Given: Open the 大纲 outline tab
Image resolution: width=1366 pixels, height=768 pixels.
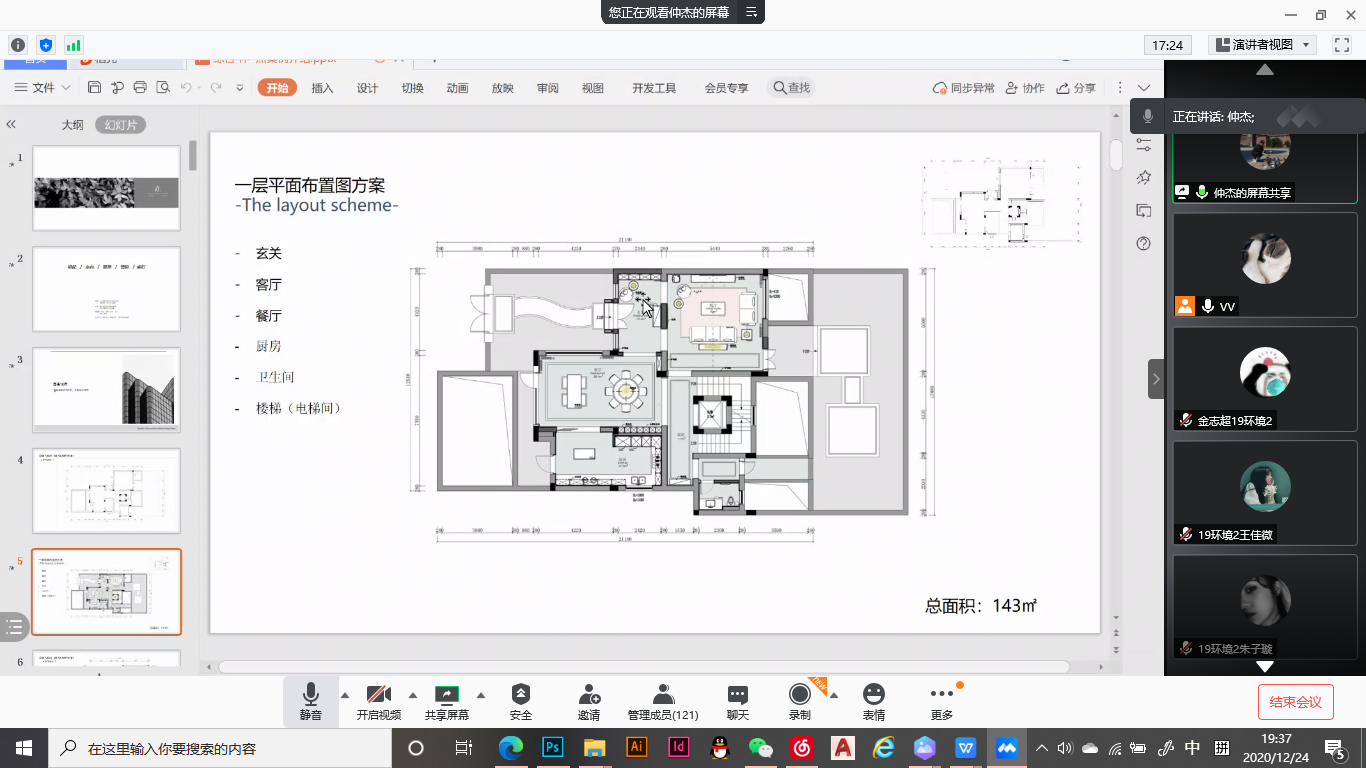Looking at the screenshot, I should (72, 125).
